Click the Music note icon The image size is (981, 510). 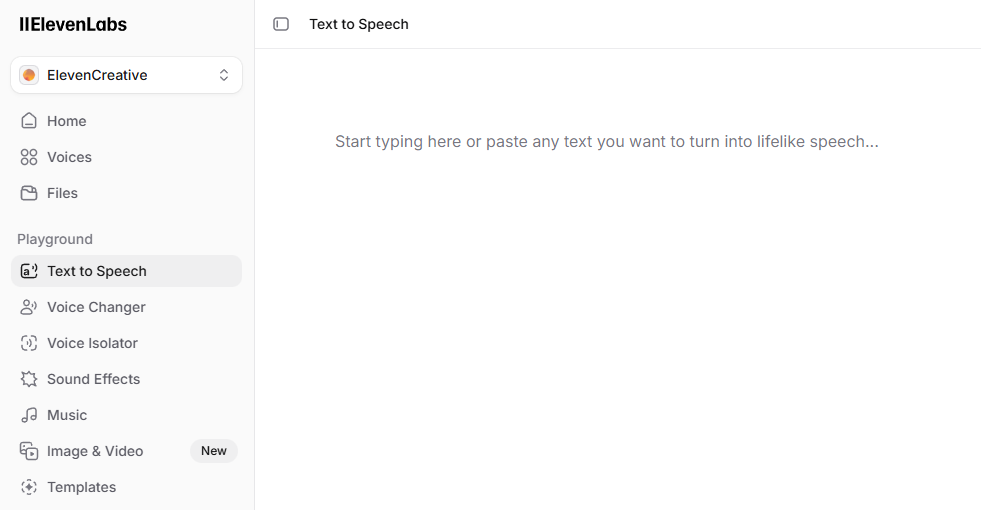(x=29, y=415)
